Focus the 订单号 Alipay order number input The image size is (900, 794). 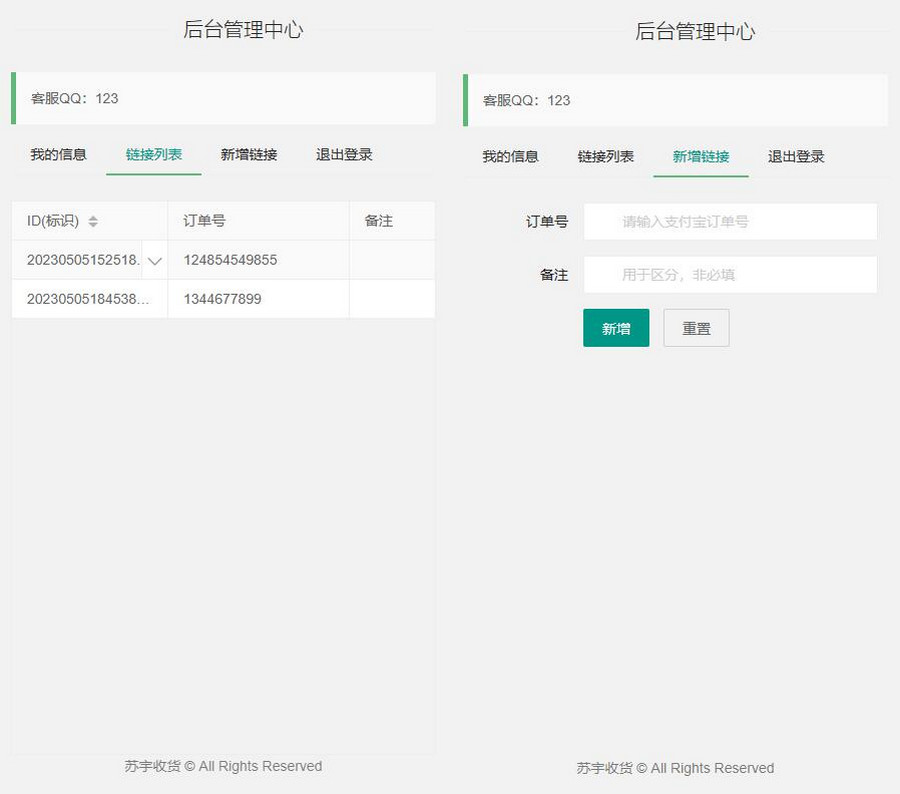pyautogui.click(x=730, y=222)
